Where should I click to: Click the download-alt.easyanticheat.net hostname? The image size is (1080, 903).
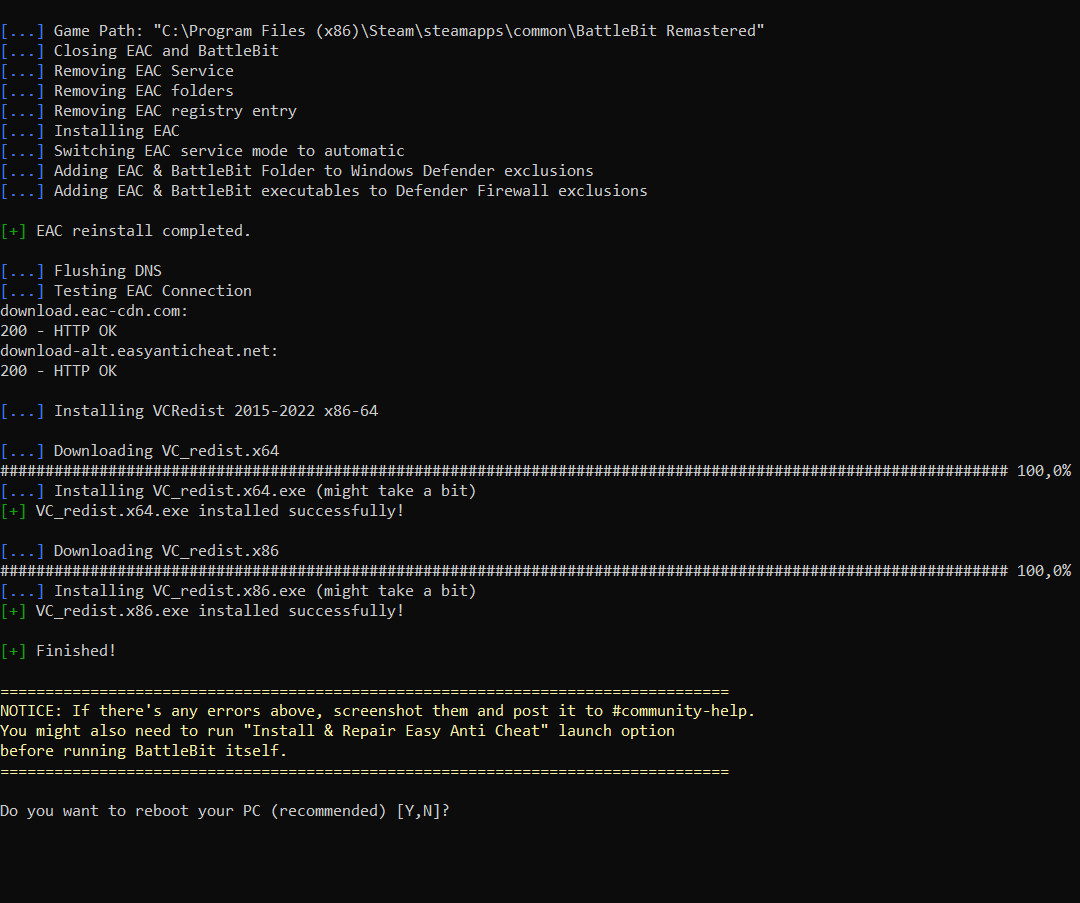pyautogui.click(x=139, y=351)
